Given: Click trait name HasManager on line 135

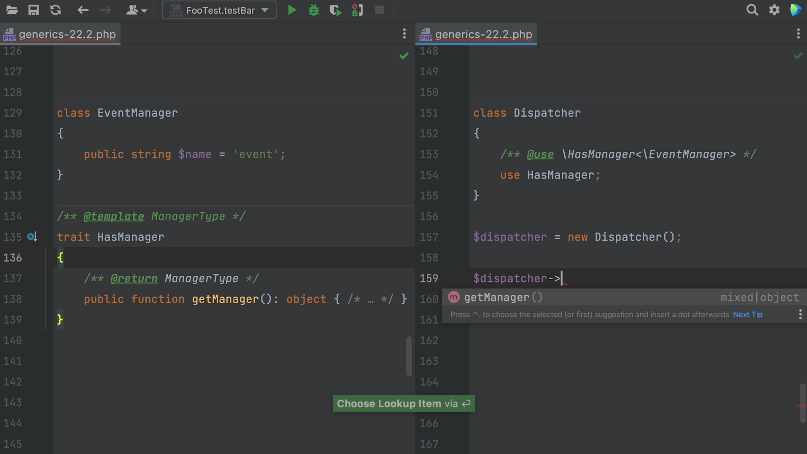Looking at the screenshot, I should point(131,237).
